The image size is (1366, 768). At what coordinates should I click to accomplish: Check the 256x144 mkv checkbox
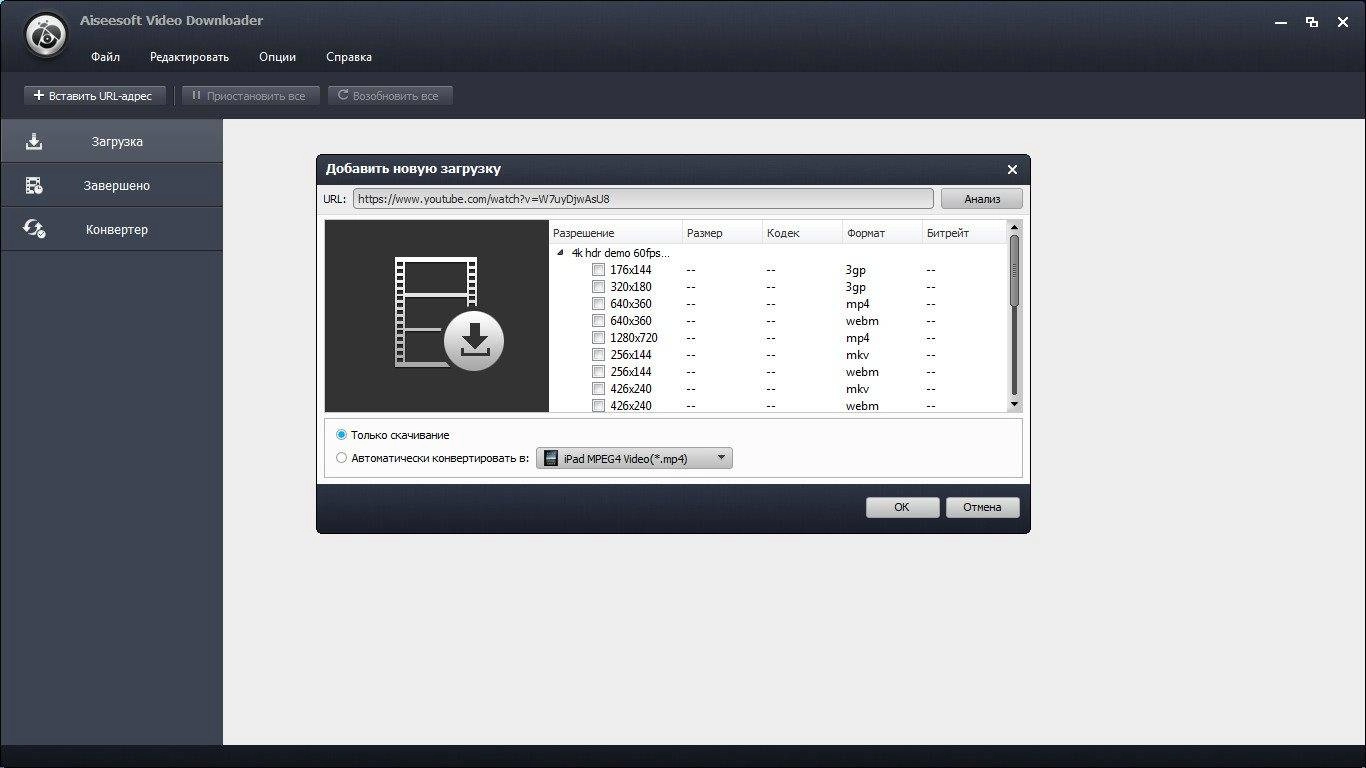(598, 355)
